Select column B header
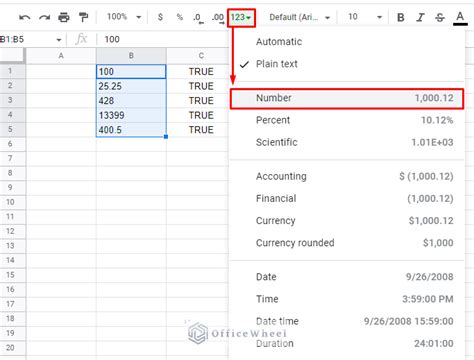Viewport: 474px width, 360px height. pyautogui.click(x=131, y=56)
